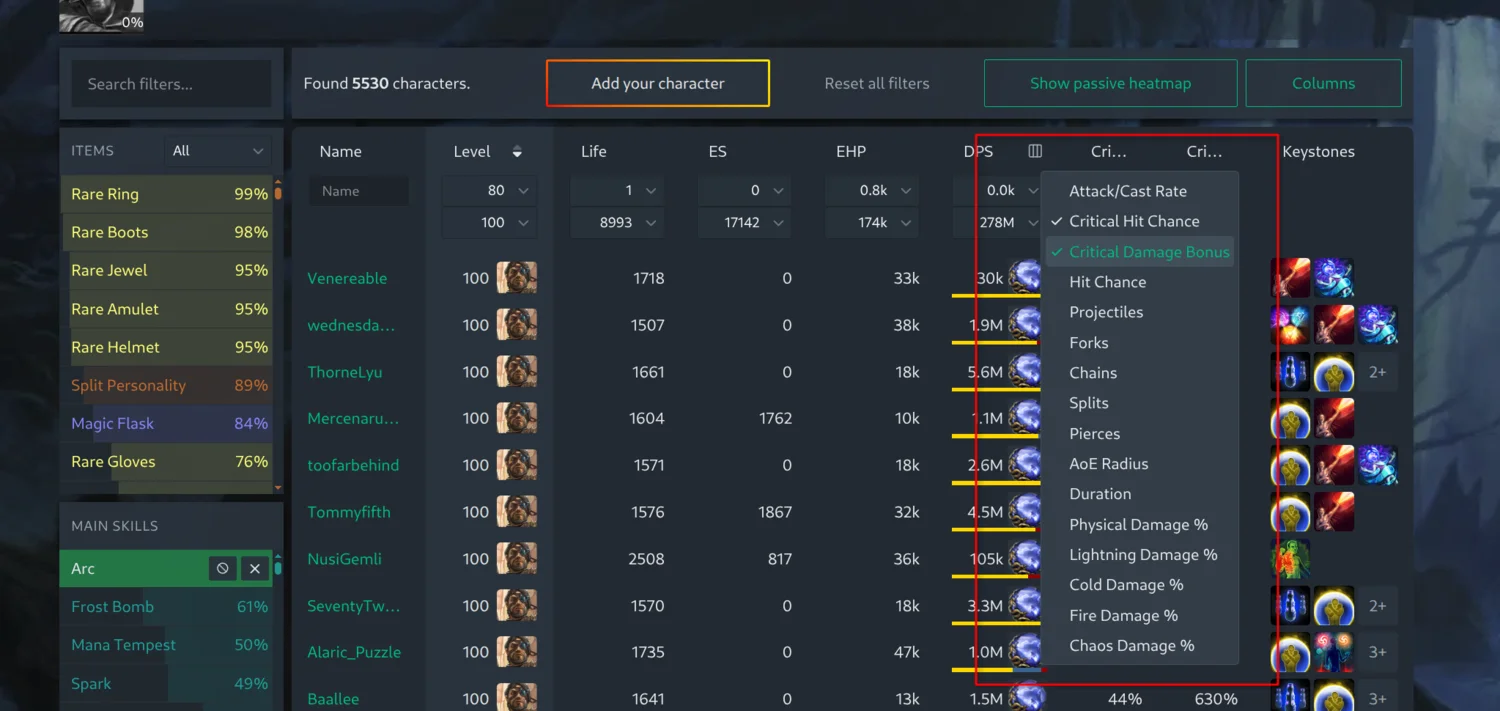Screen dimensions: 1500x711
Task: Select Fire Damage % in the columns menu
Action: click(x=1139, y=616)
